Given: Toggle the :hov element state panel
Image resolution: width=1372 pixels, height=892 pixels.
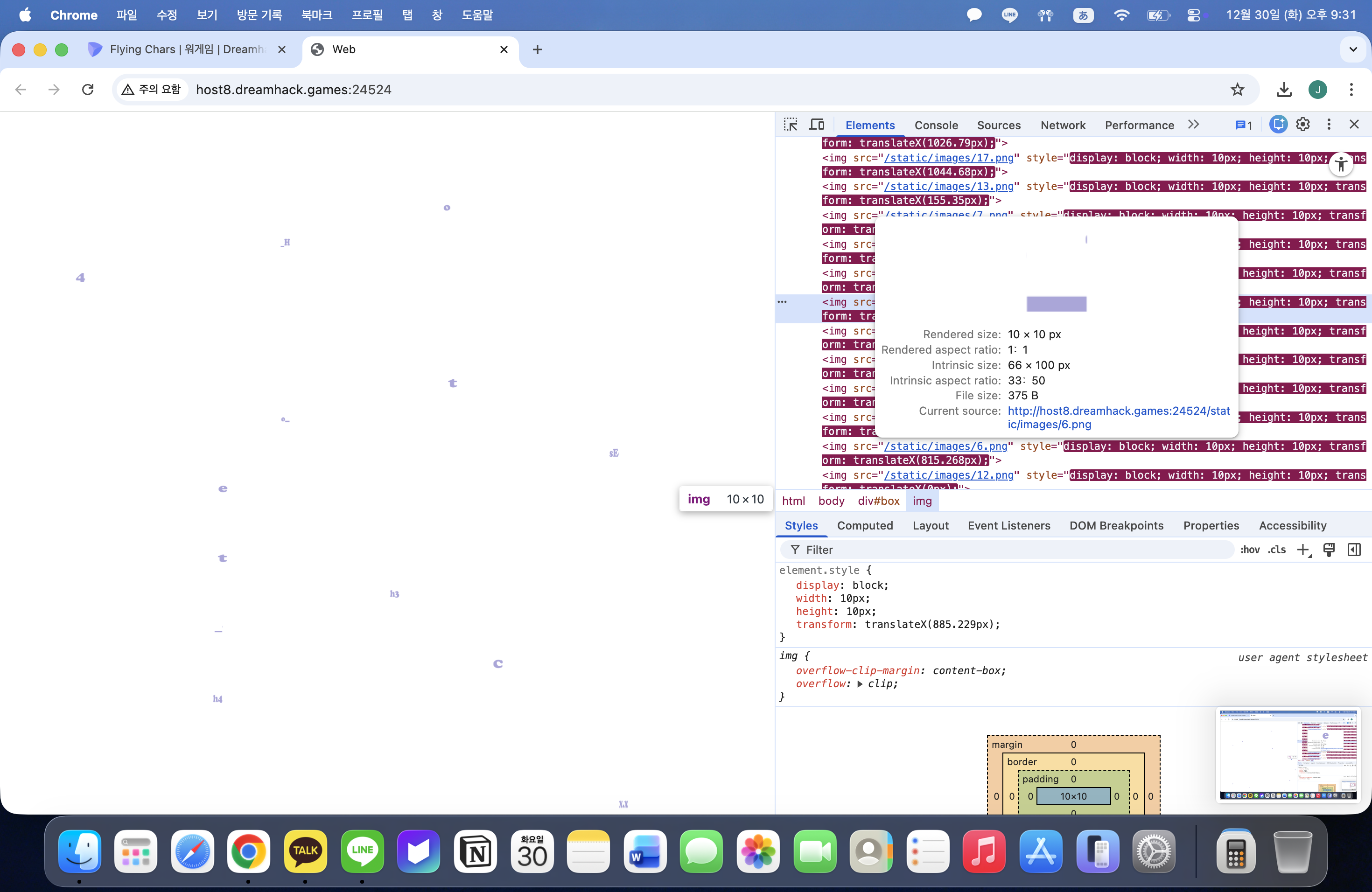Looking at the screenshot, I should [x=1250, y=550].
